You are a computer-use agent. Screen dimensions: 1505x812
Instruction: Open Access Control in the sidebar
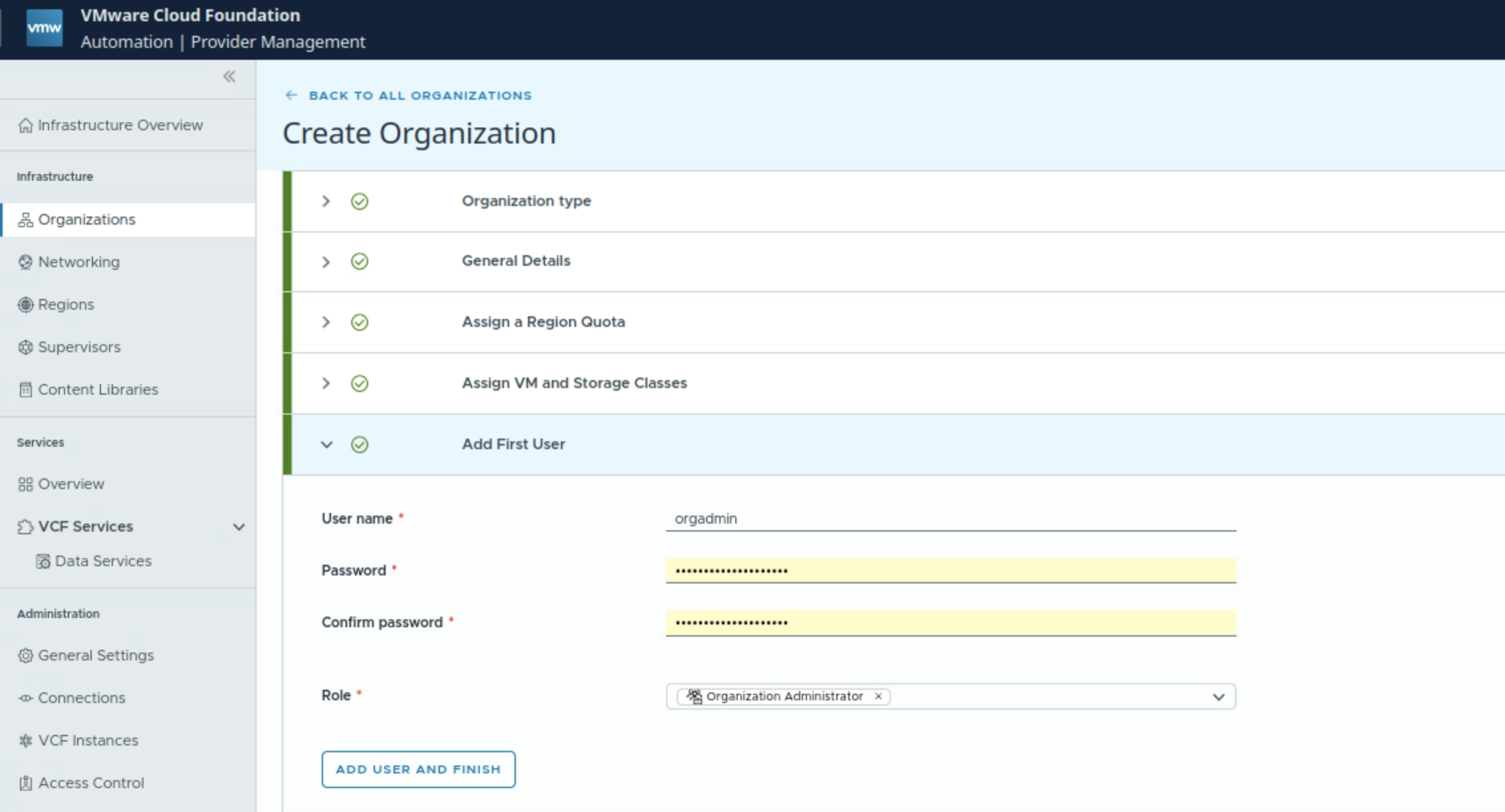90,783
